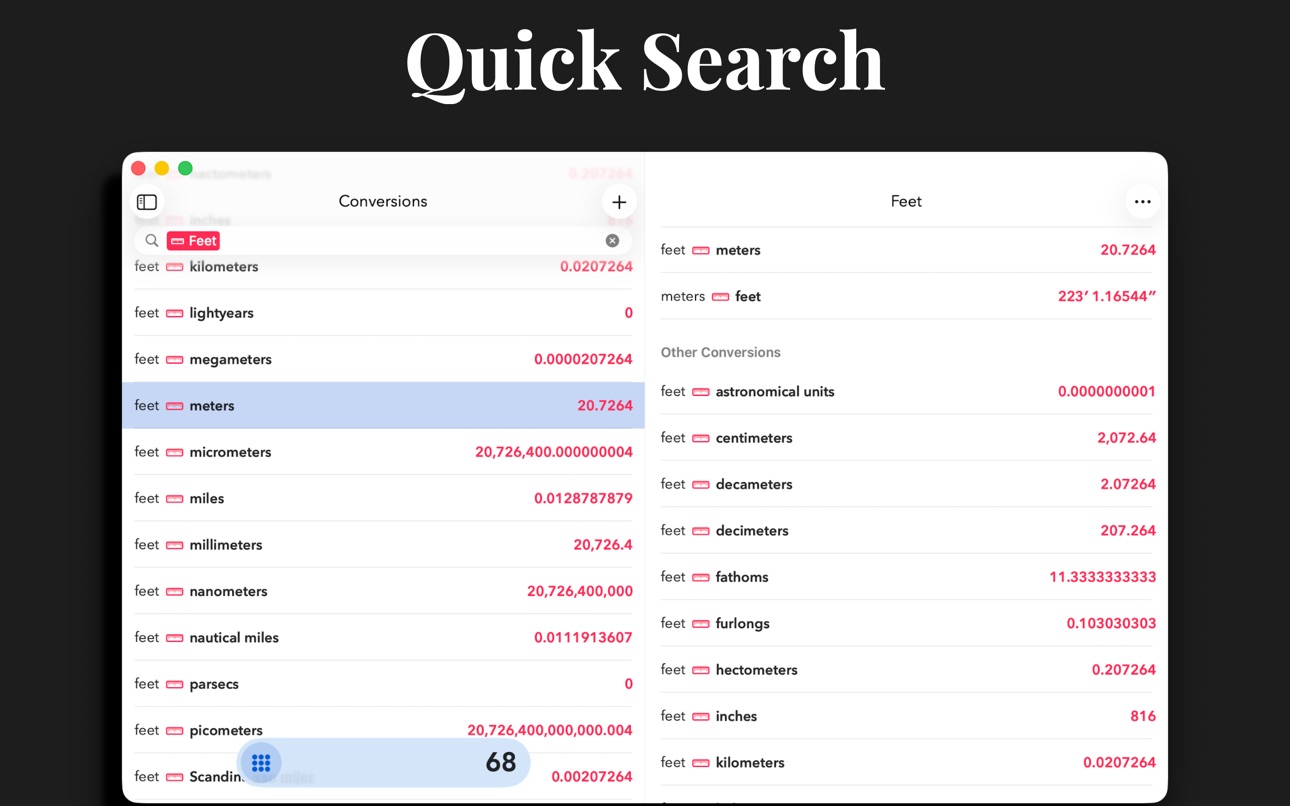
Task: Click the 0.0128787879 miles value
Action: coord(583,498)
